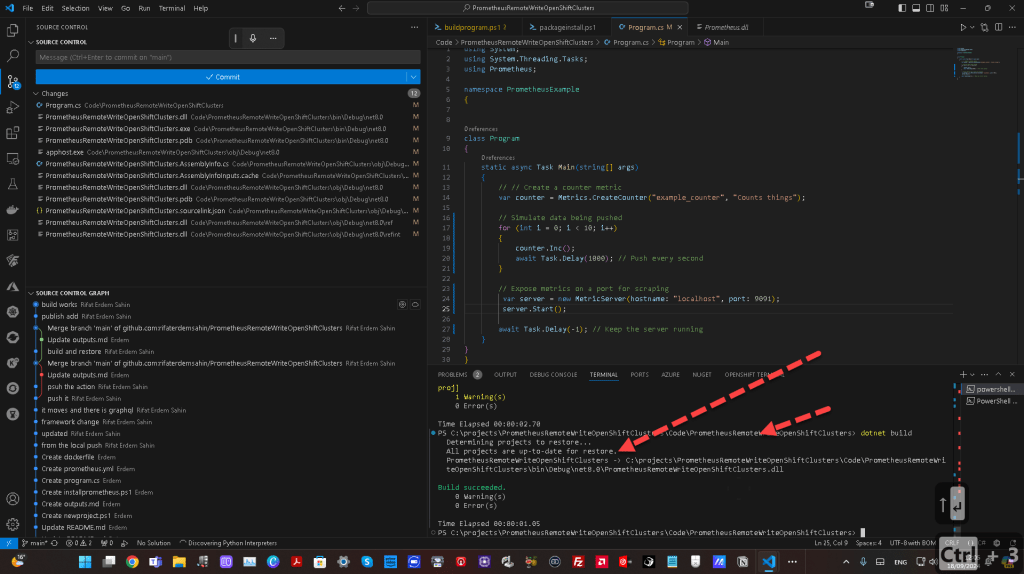Click the commit message input field
The image size is (1024, 574).
point(228,57)
